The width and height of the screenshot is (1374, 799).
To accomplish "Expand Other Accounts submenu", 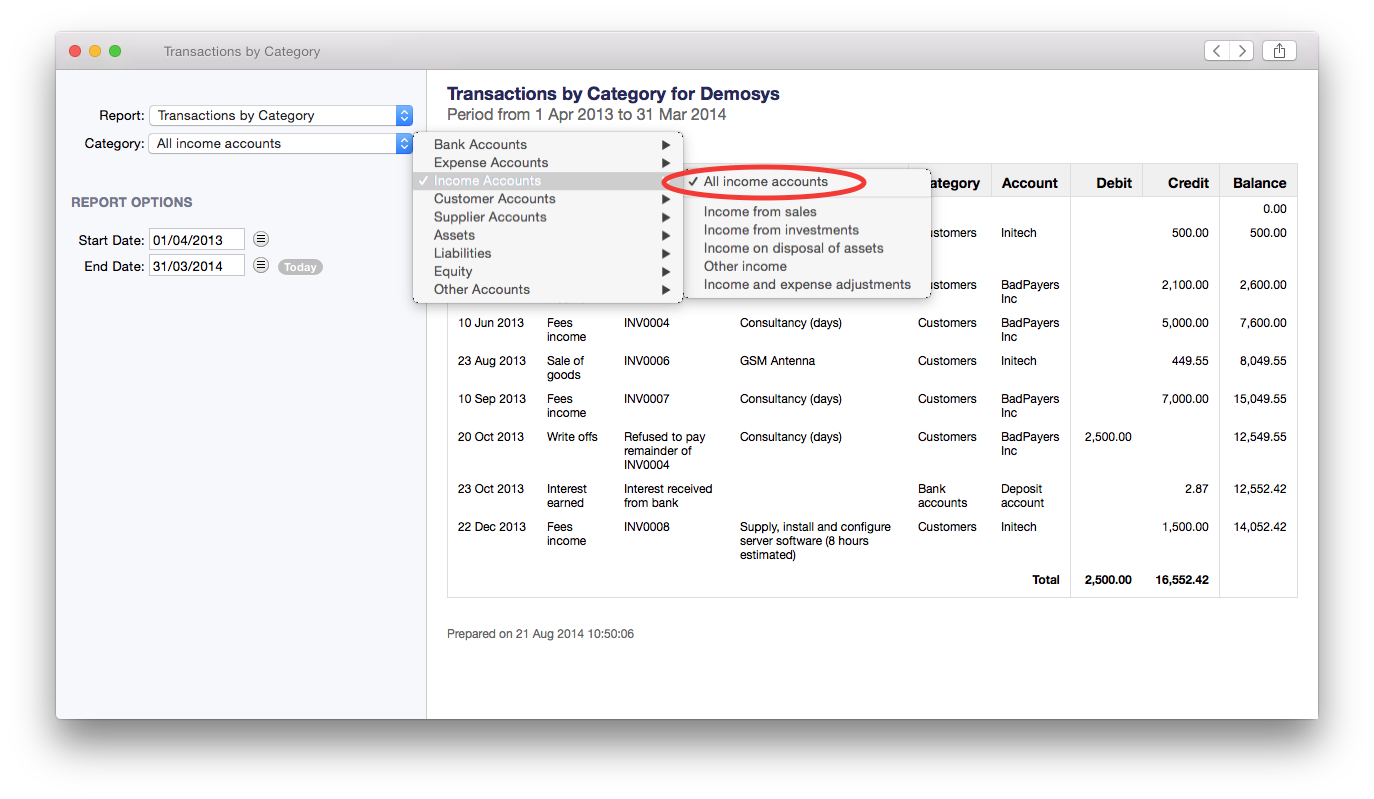I will (548, 289).
